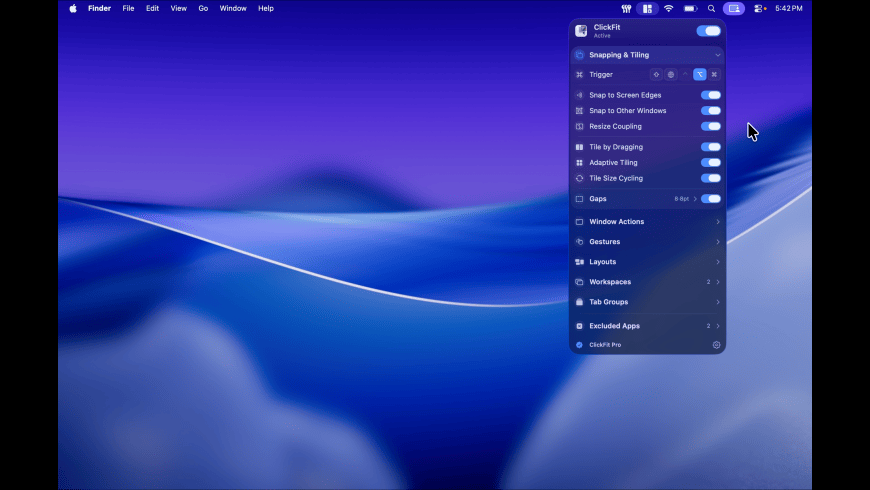This screenshot has height=490, width=870.
Task: Toggle Resize Coupling off
Action: click(711, 126)
